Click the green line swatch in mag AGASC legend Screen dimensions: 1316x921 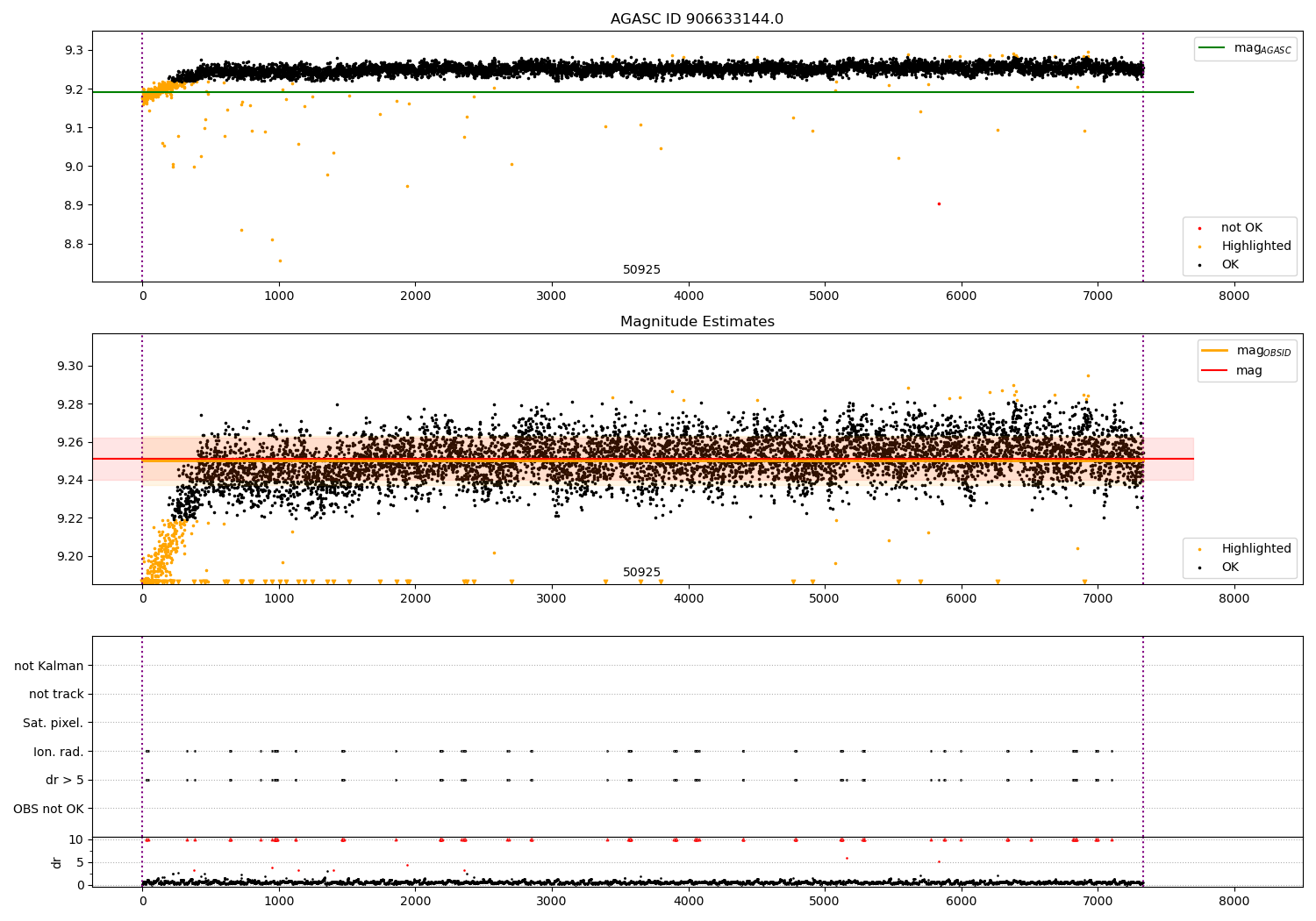(x=1212, y=48)
